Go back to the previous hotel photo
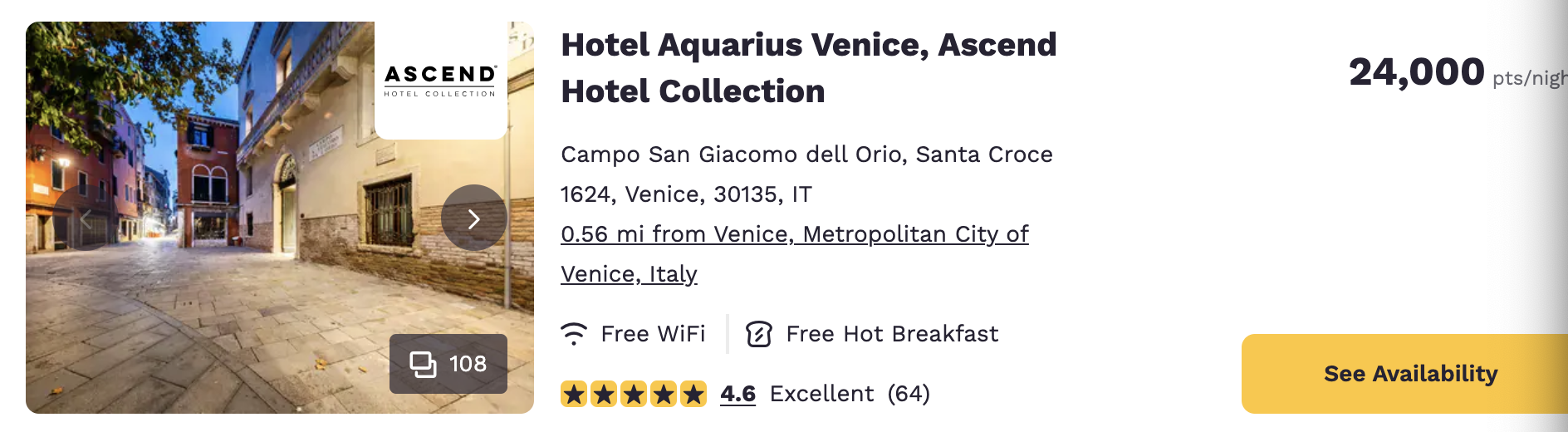 [85, 218]
